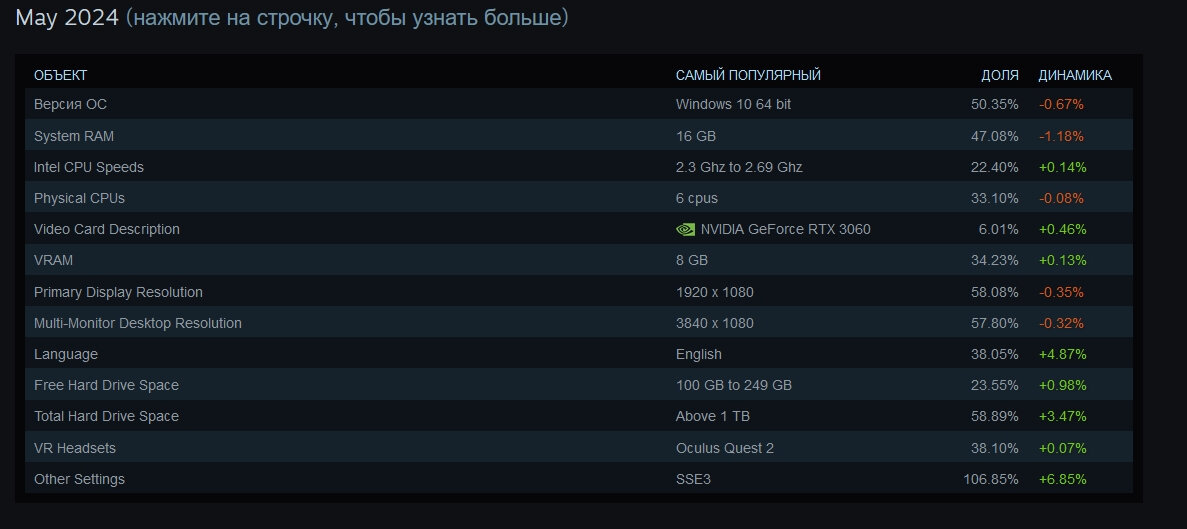Expand the Intel CPU Speeds row
Screen dimensions: 1187x529
click(579, 166)
